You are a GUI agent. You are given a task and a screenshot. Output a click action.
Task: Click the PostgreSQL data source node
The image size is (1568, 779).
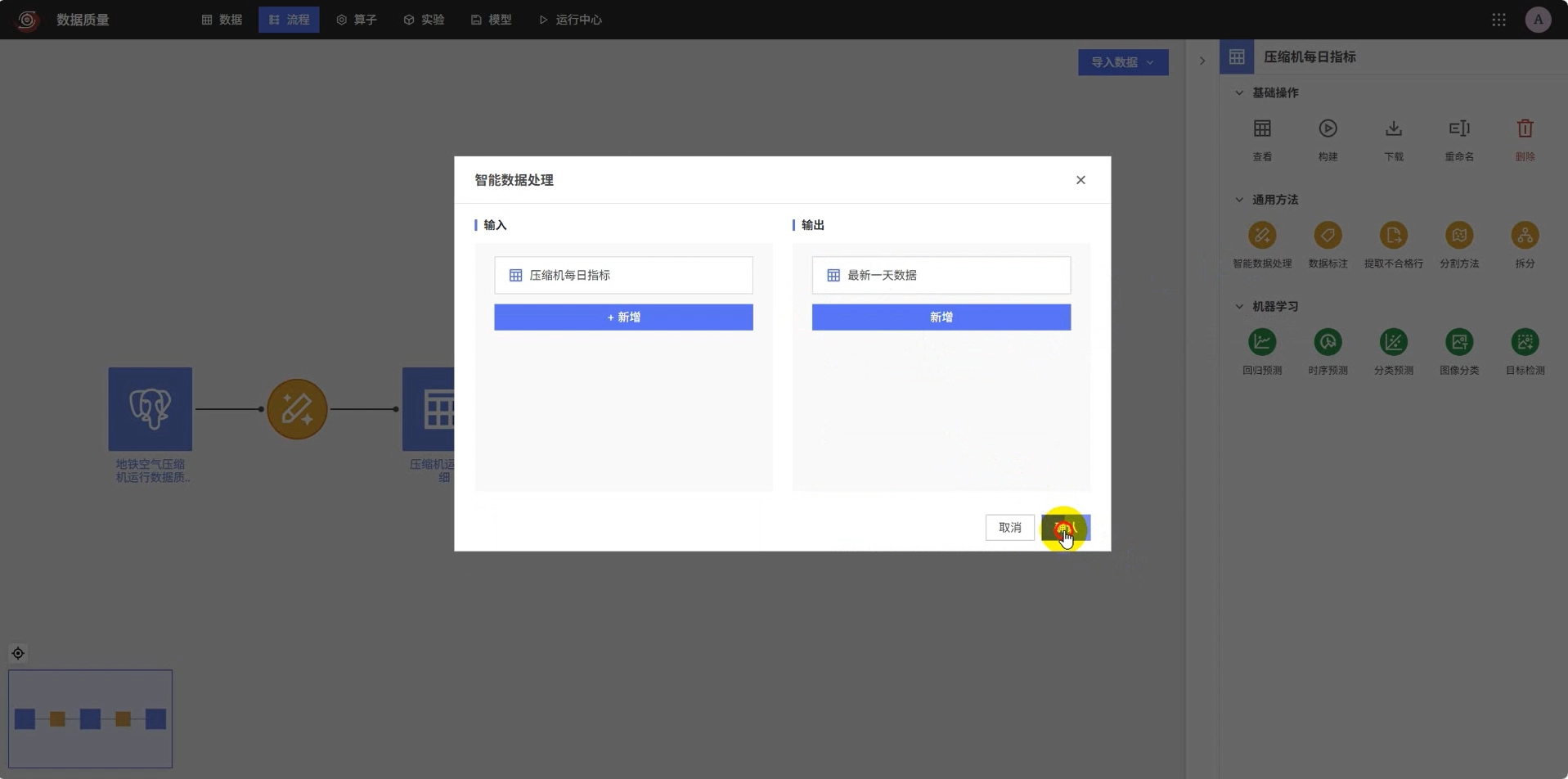[151, 409]
